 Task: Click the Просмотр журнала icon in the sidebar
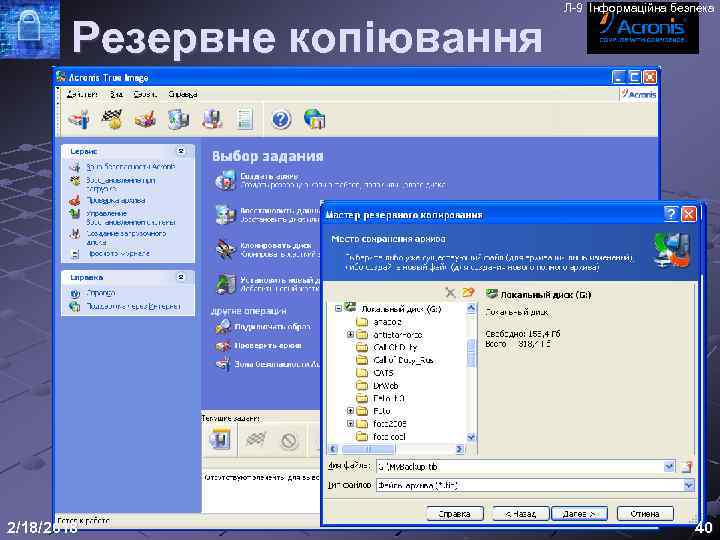[x=75, y=253]
